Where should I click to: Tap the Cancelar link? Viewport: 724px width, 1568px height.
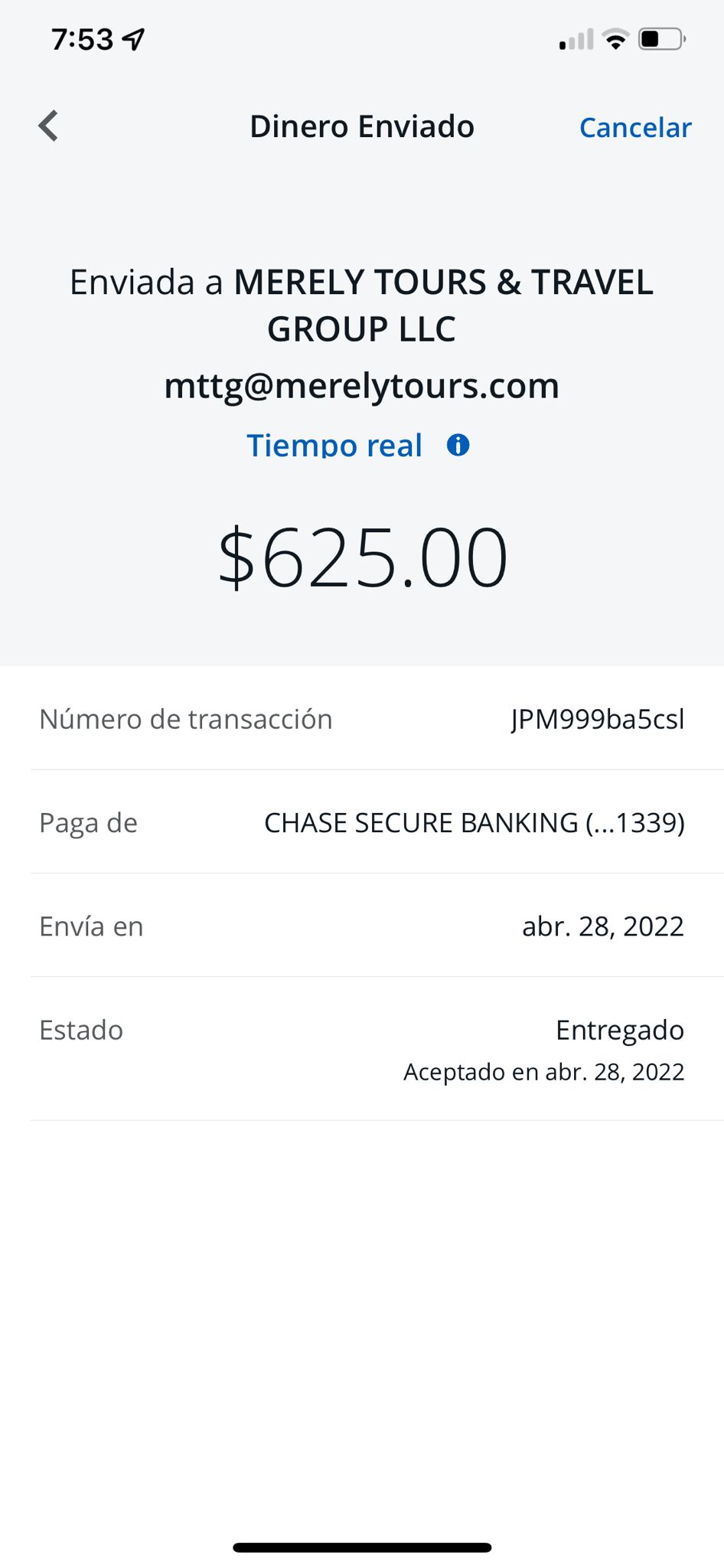(x=635, y=127)
